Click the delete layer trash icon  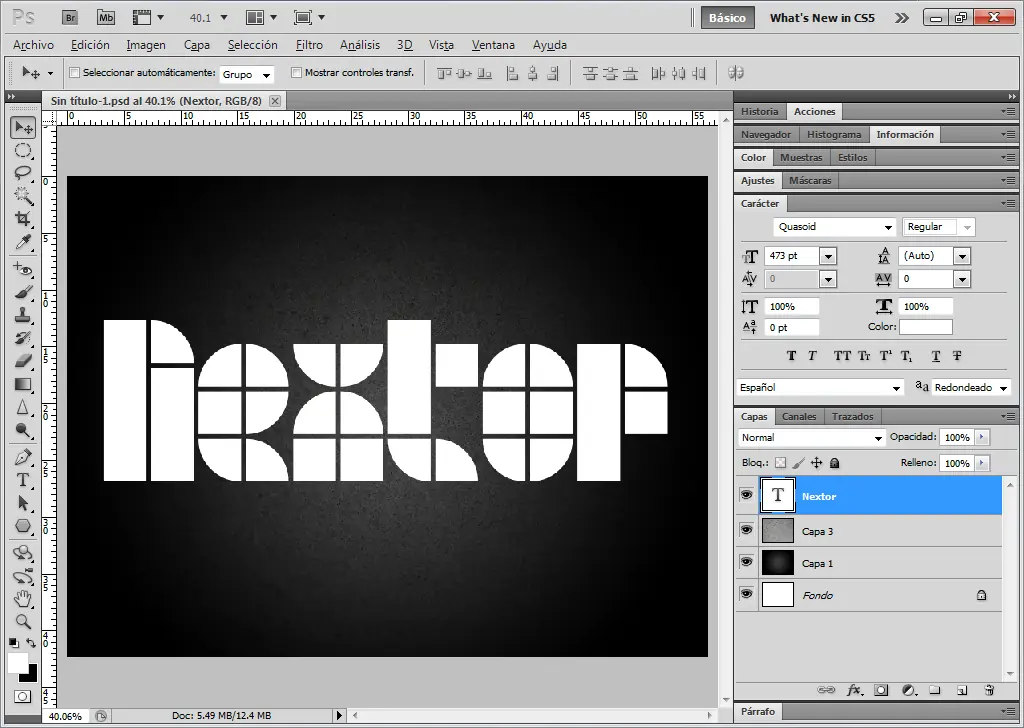[989, 690]
